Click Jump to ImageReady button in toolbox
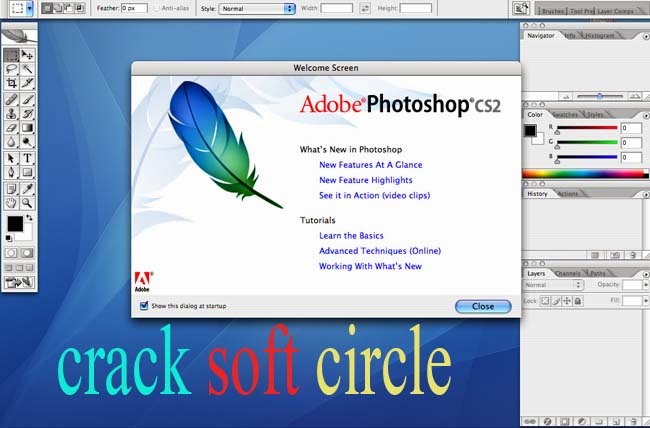Image resolution: width=650 pixels, height=428 pixels. point(19,282)
